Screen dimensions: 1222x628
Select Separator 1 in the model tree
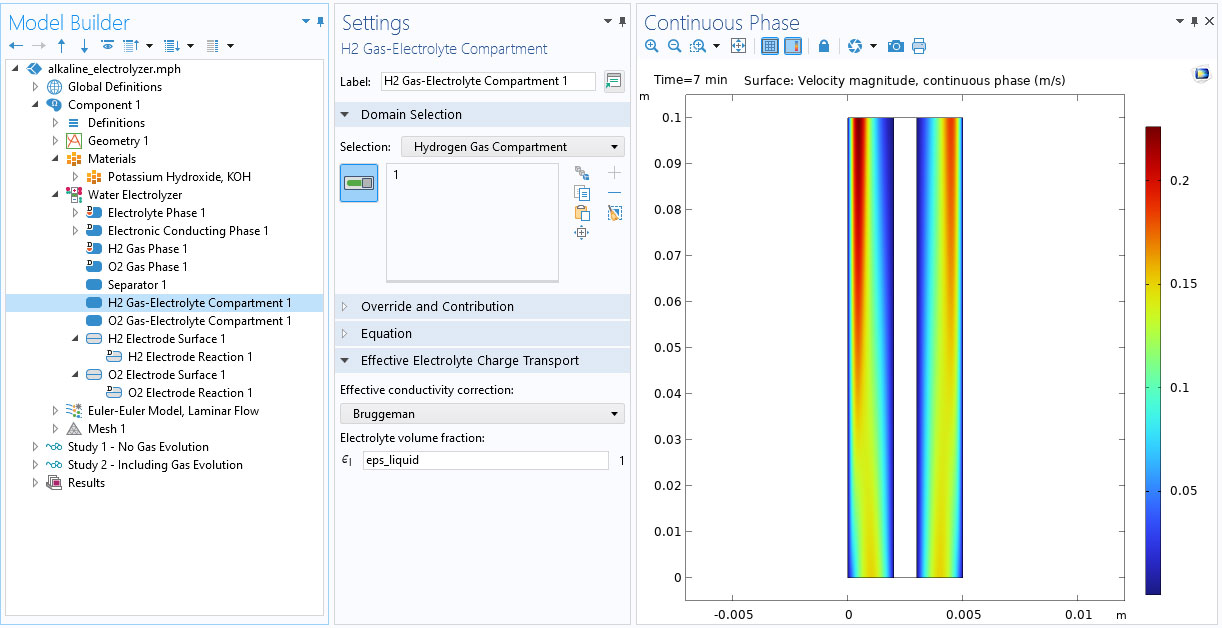click(x=137, y=285)
